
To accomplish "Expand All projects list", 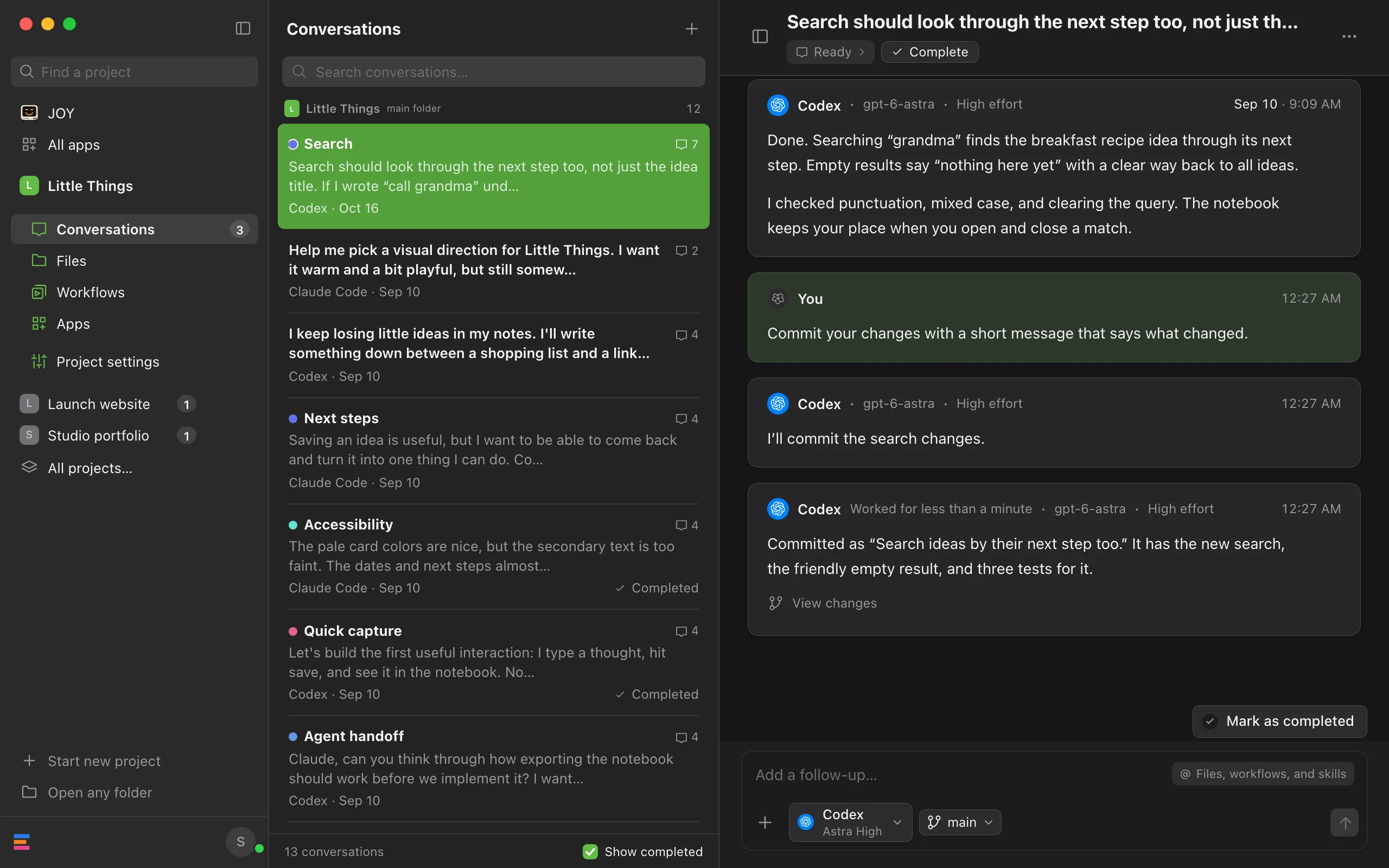I will tap(90, 468).
